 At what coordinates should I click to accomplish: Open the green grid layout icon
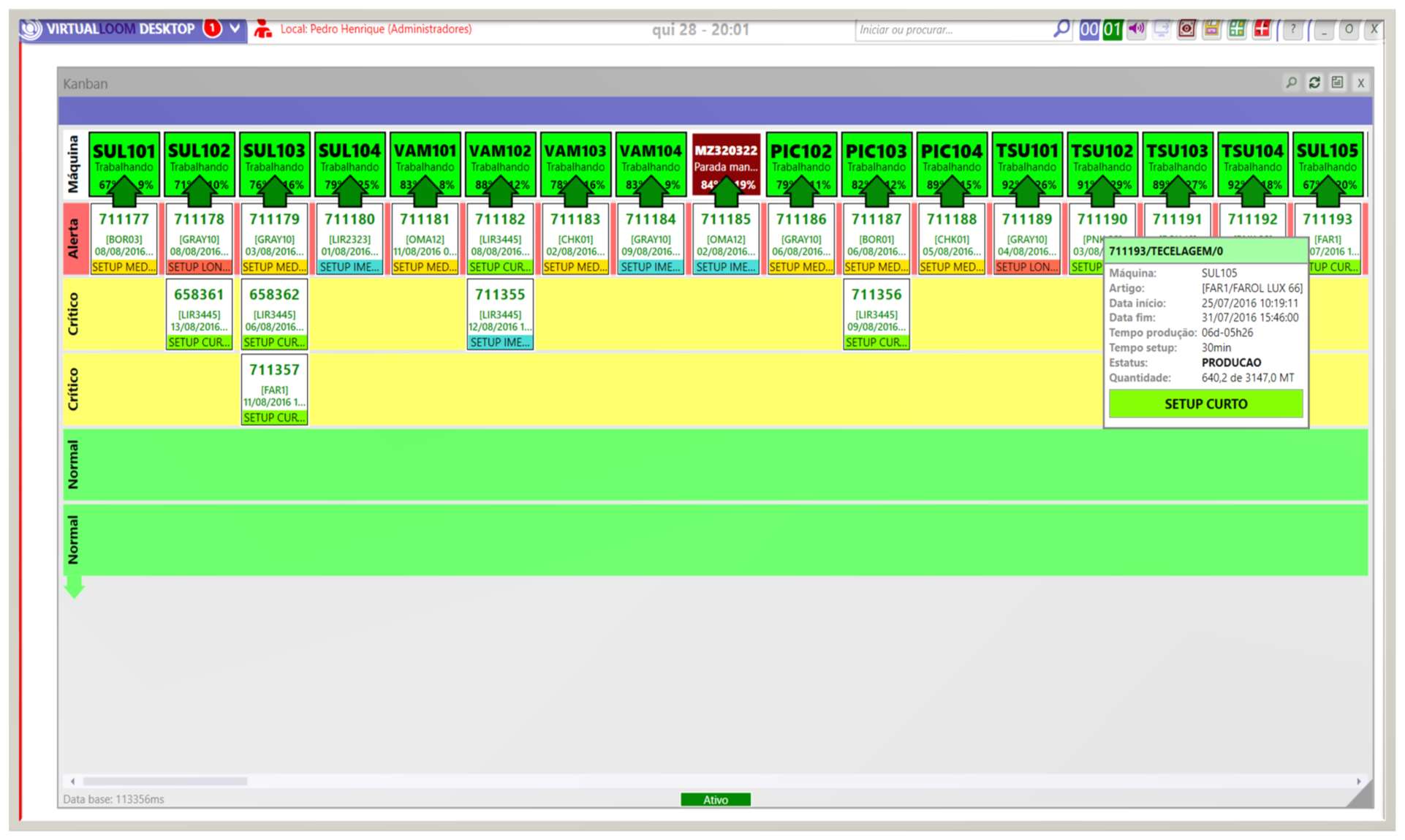click(x=1237, y=29)
